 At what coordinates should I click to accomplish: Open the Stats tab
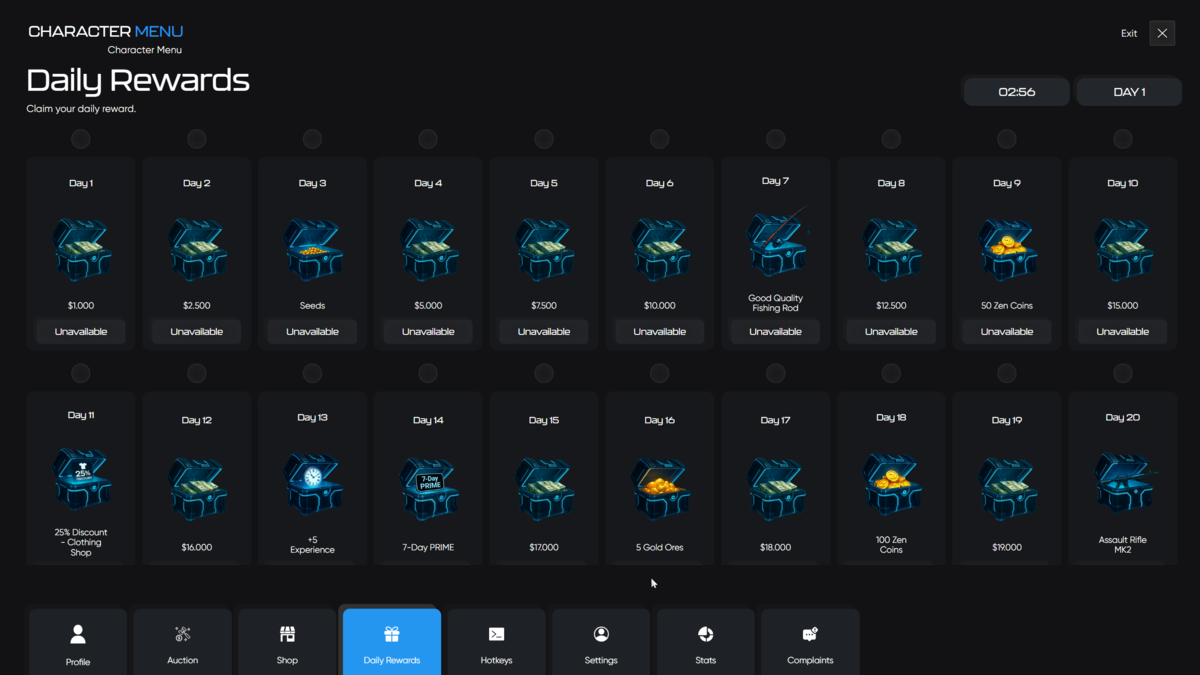click(705, 642)
